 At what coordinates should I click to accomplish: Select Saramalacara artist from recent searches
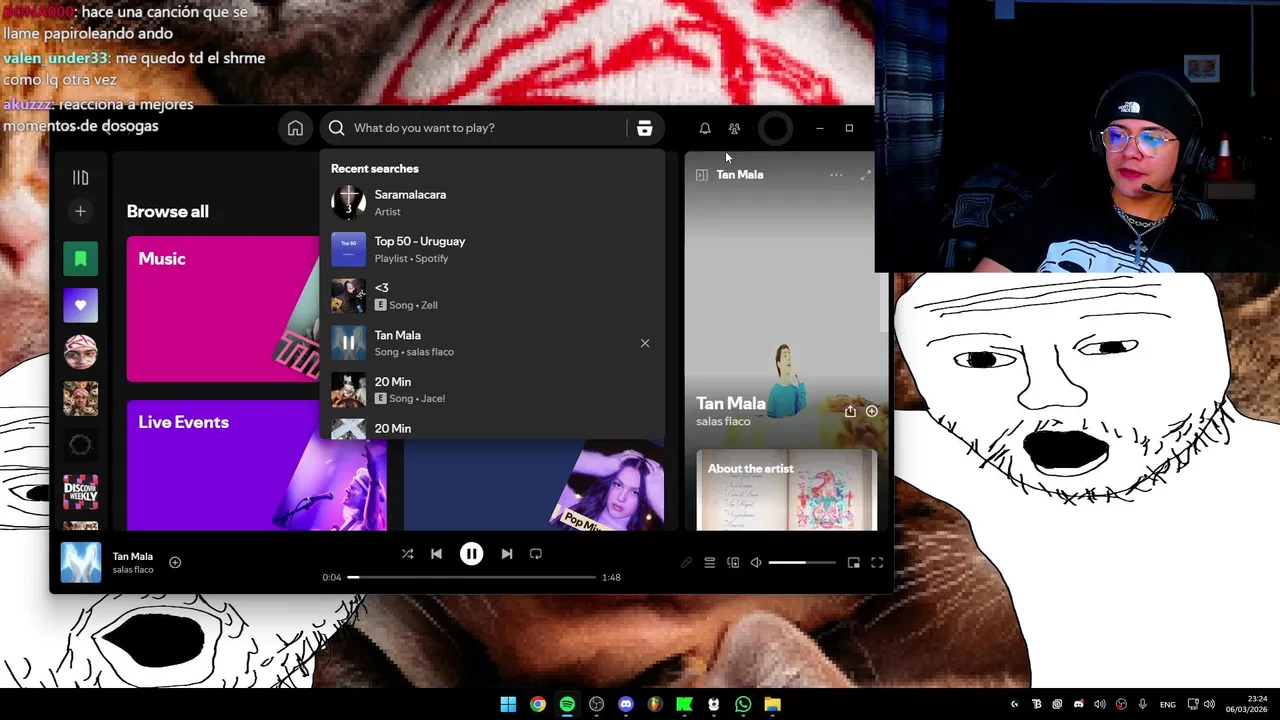pos(491,202)
